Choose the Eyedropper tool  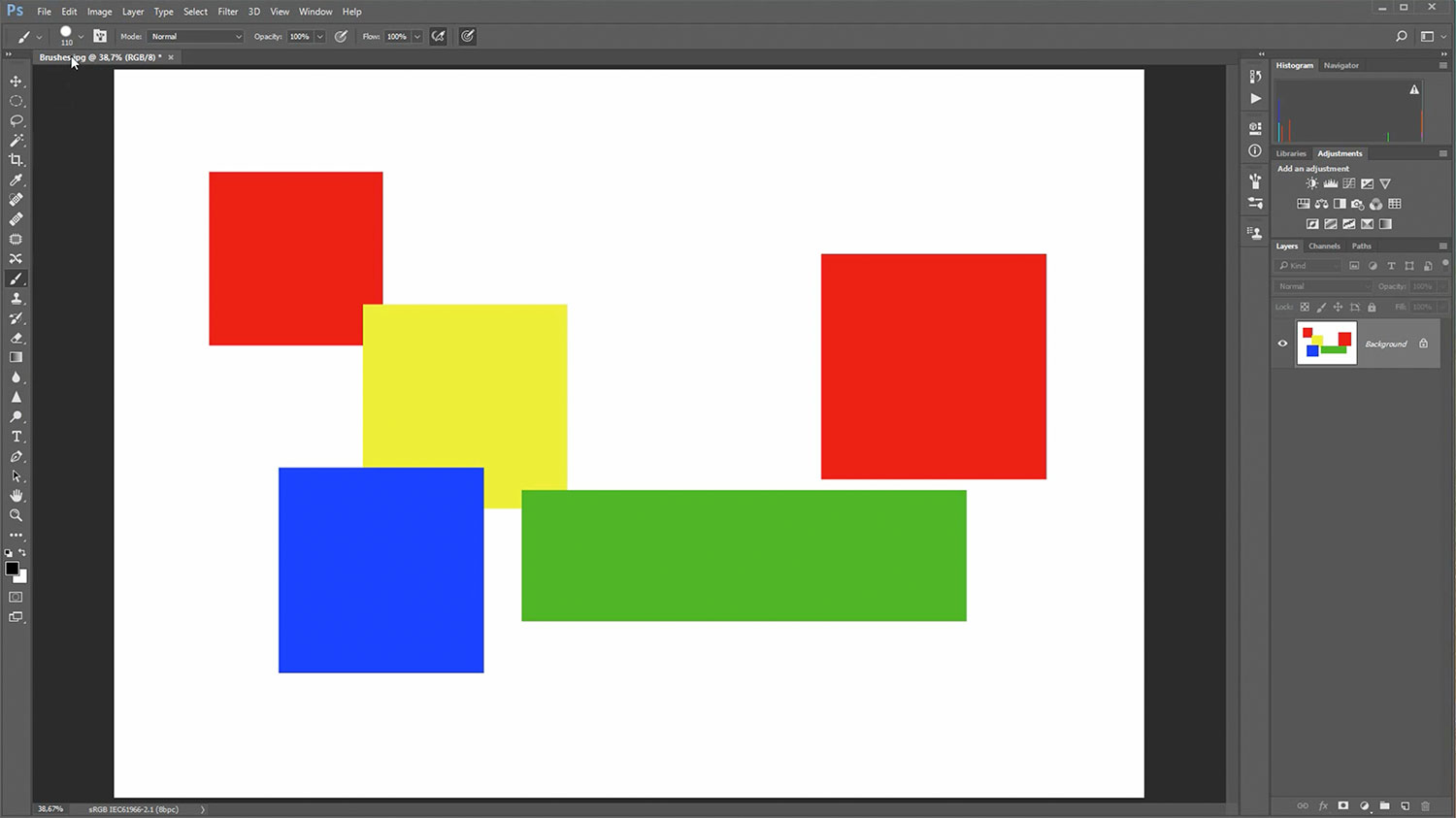pos(16,180)
